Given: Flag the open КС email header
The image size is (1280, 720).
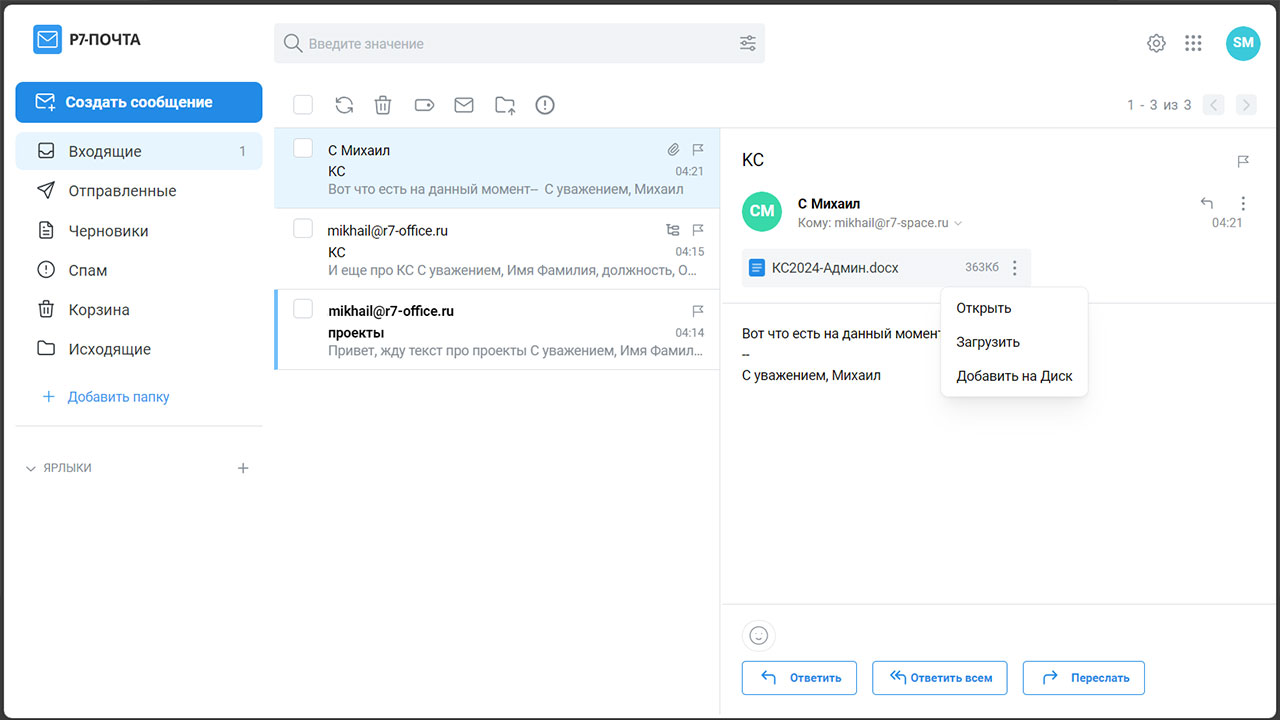Looking at the screenshot, I should click(1243, 161).
